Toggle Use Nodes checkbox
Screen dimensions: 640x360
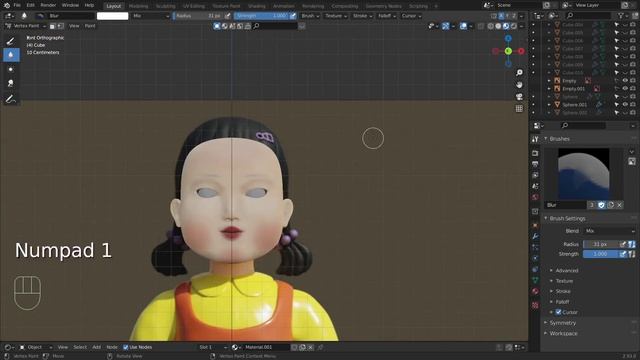(x=126, y=347)
